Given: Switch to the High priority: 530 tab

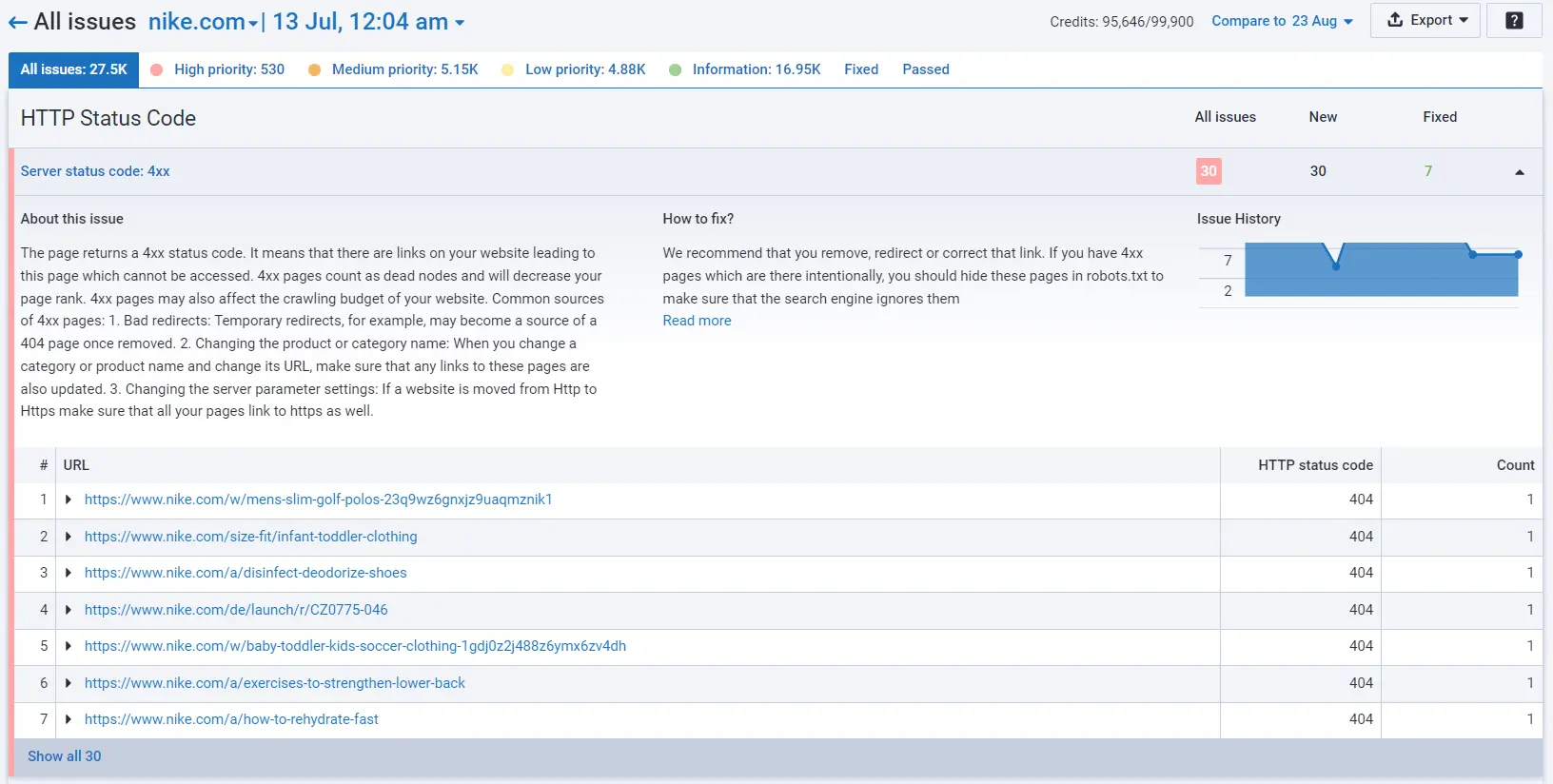Looking at the screenshot, I should tap(218, 69).
